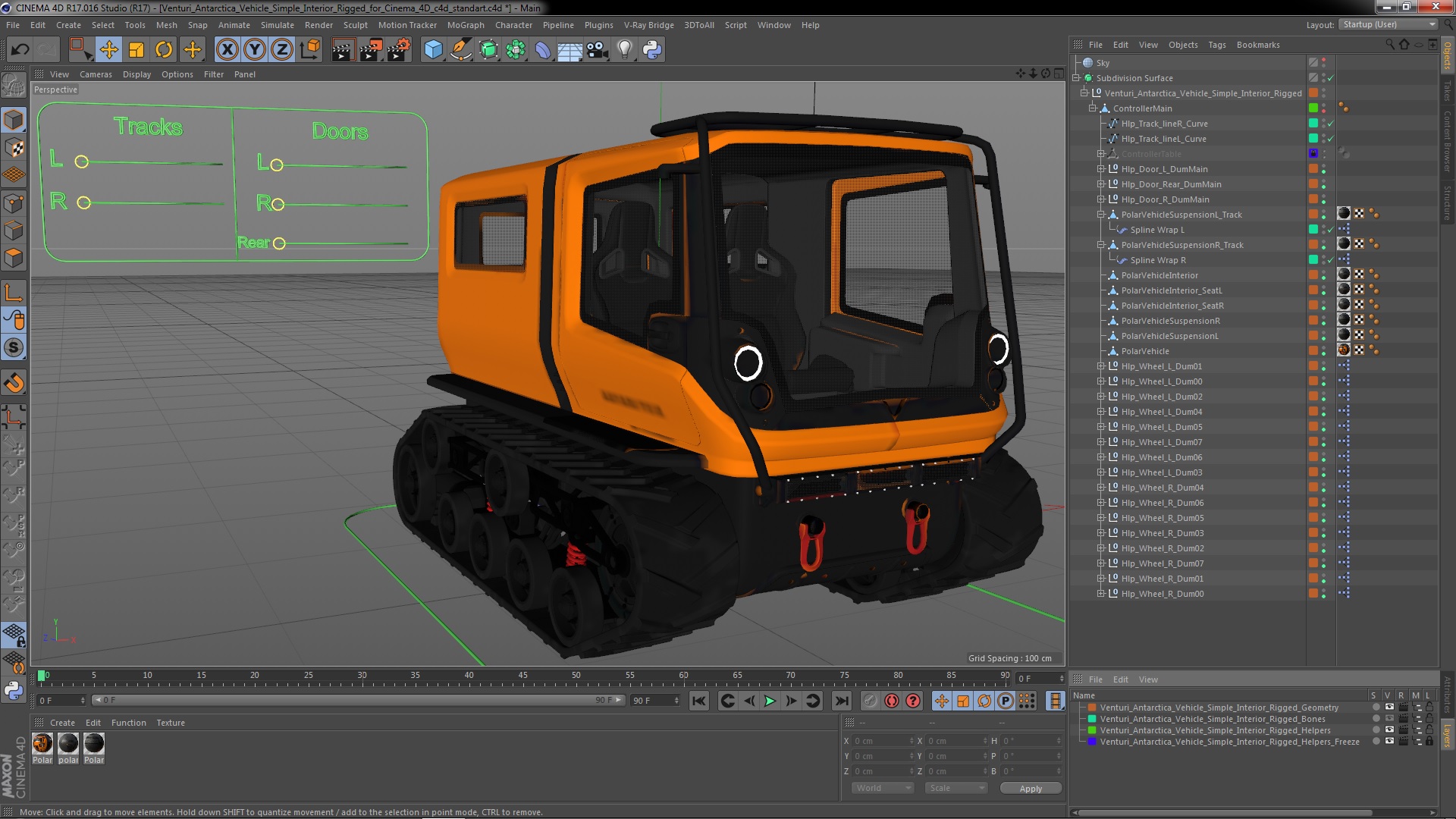
Task: Click X position input field
Action: [883, 741]
